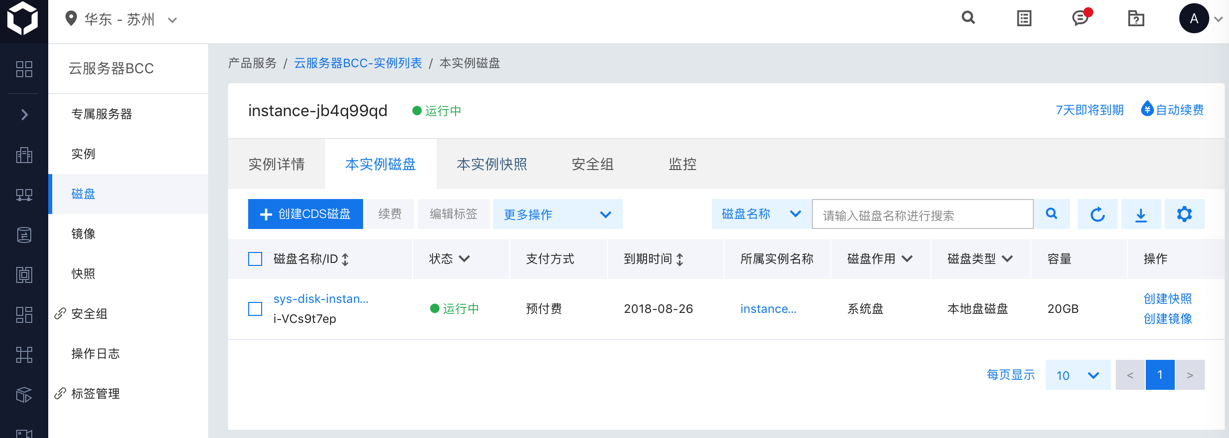Open the region selector 华东 - 苏州
Viewport: 1229px width, 438px height.
121,19
